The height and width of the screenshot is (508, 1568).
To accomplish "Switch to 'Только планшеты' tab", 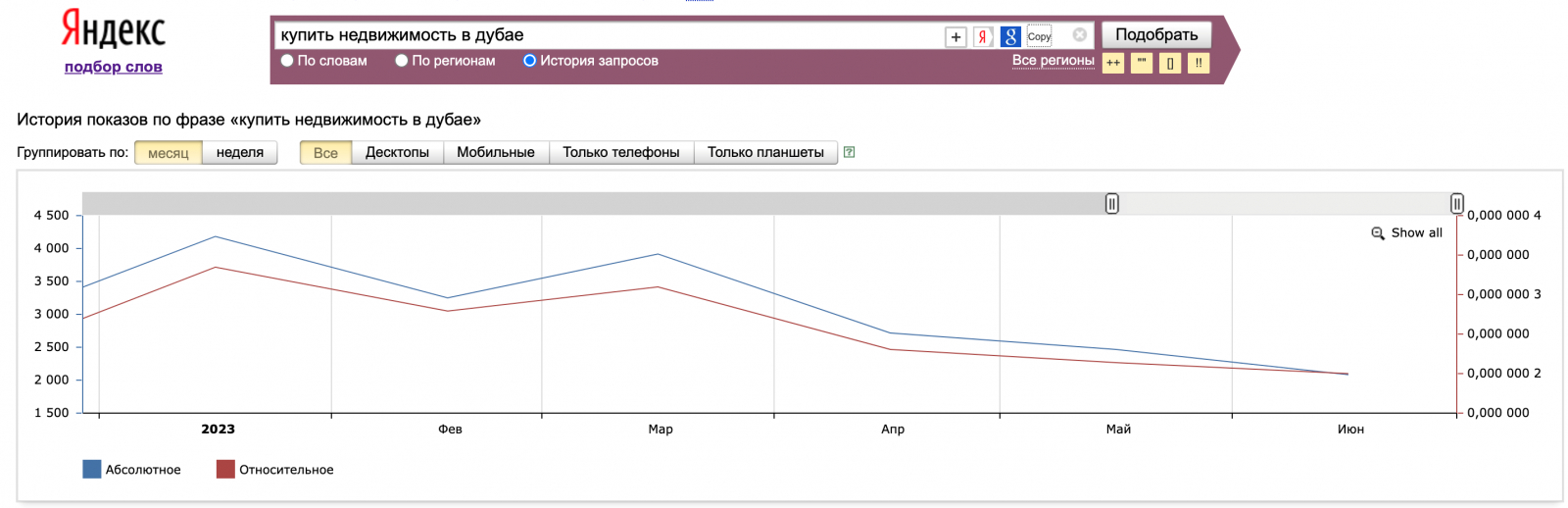I will pyautogui.click(x=765, y=152).
